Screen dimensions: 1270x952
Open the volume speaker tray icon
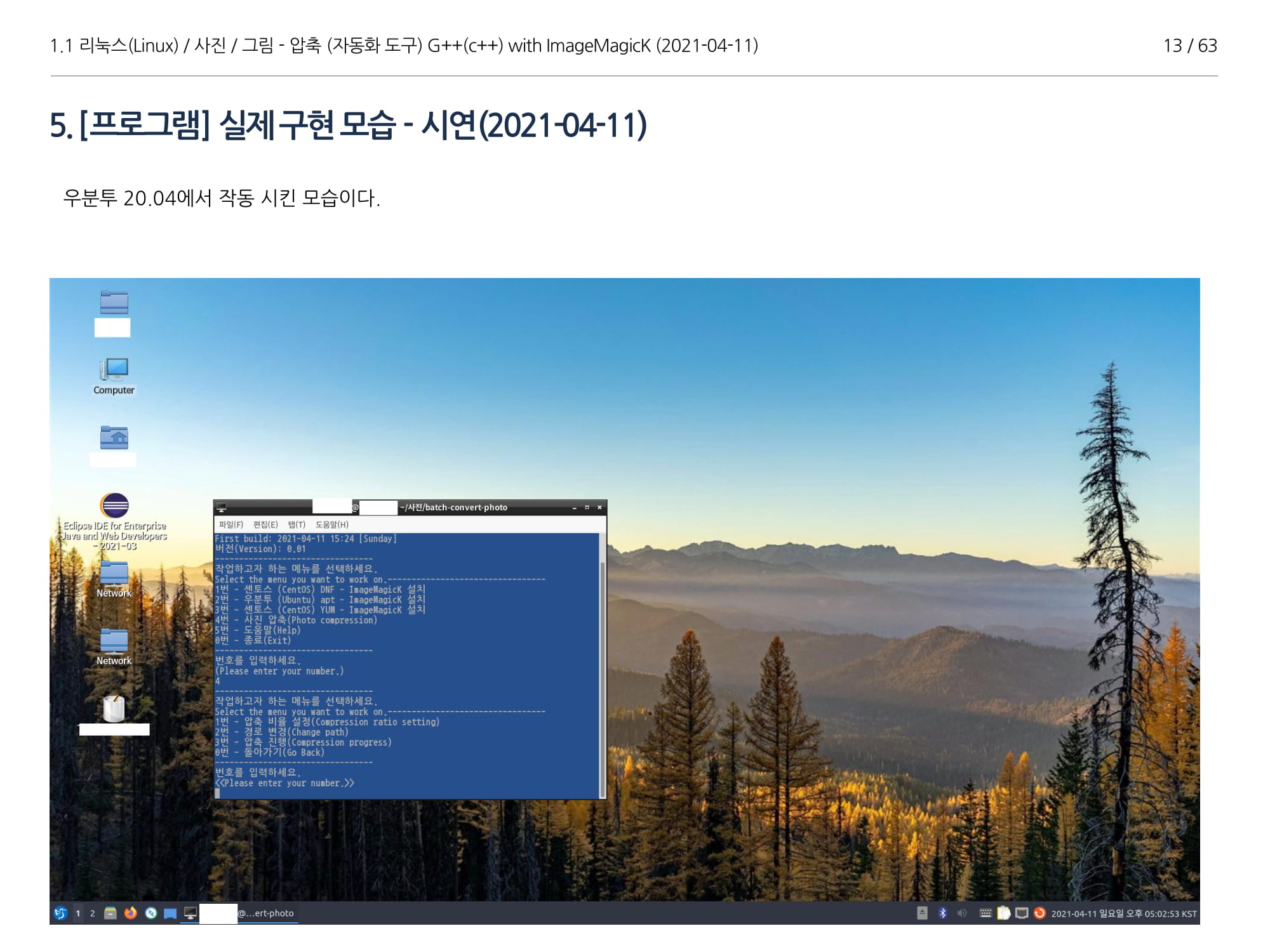pos(961,913)
